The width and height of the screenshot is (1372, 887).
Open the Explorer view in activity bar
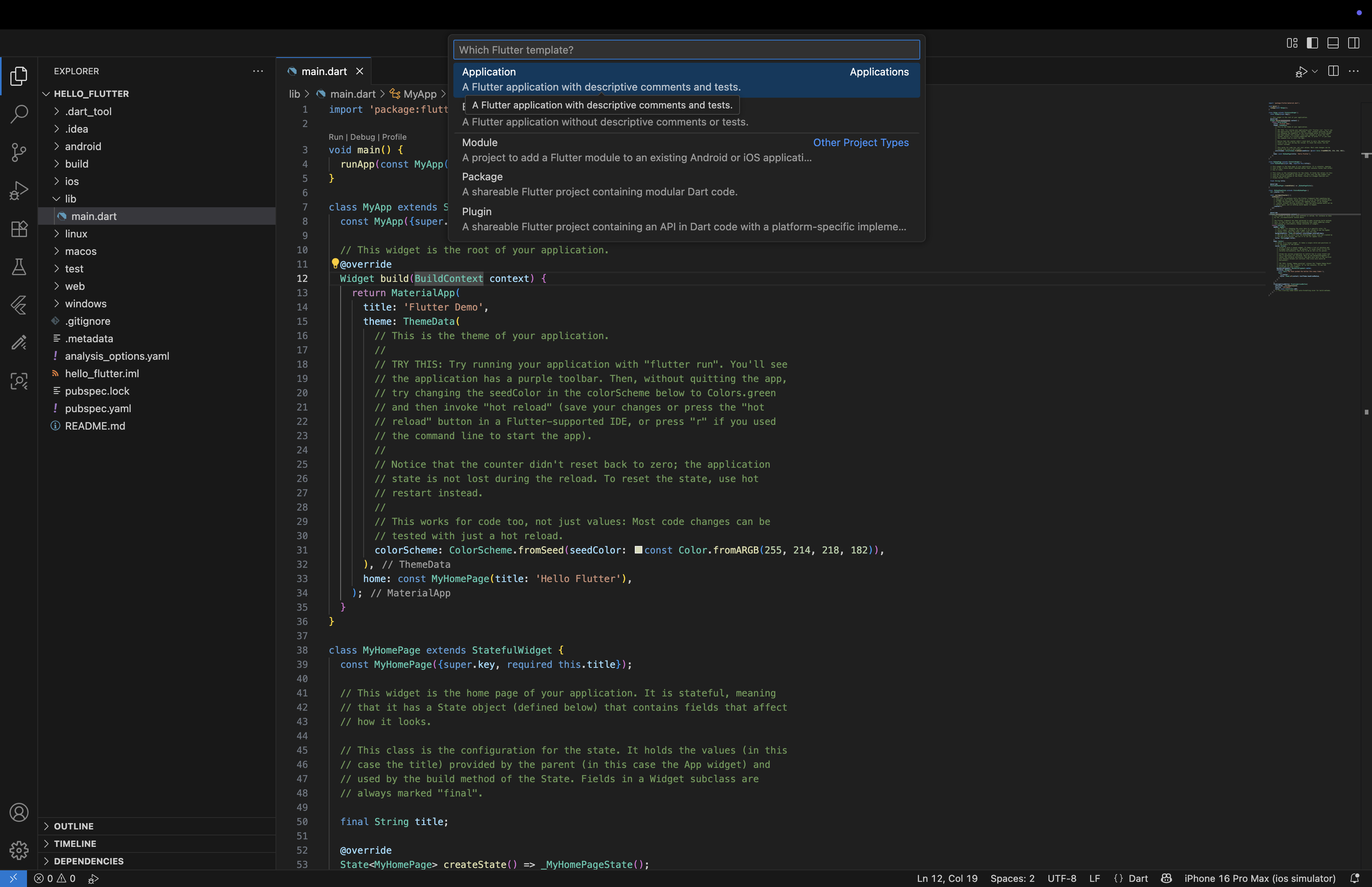coord(19,76)
